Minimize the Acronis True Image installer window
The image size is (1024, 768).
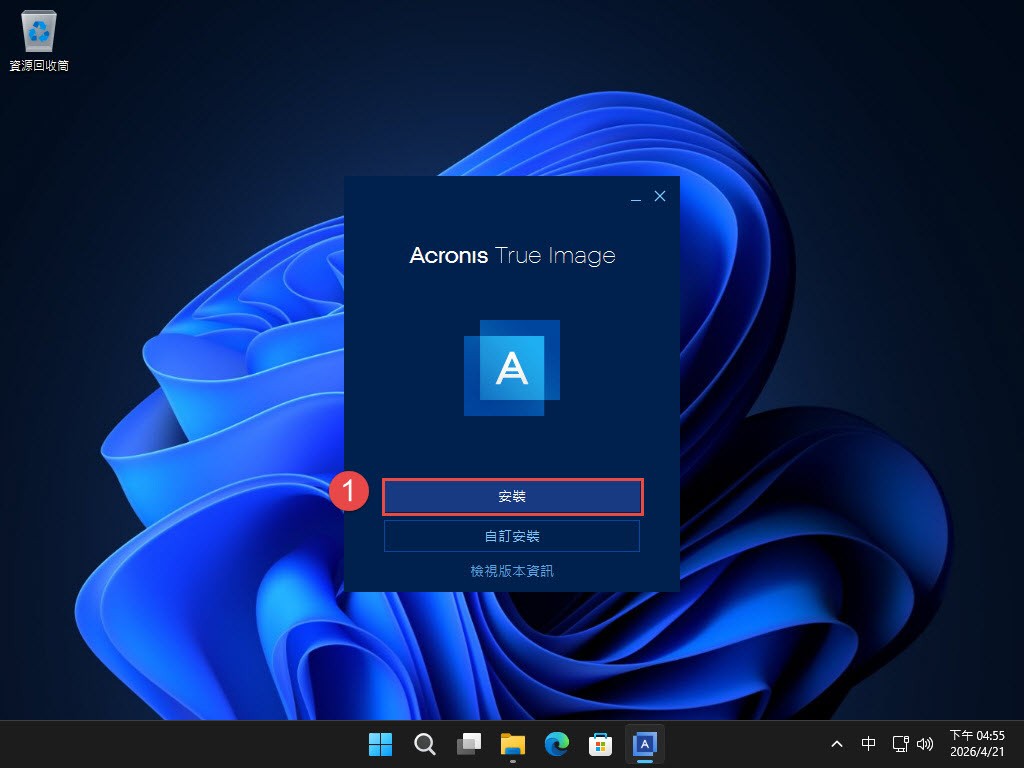coord(636,198)
